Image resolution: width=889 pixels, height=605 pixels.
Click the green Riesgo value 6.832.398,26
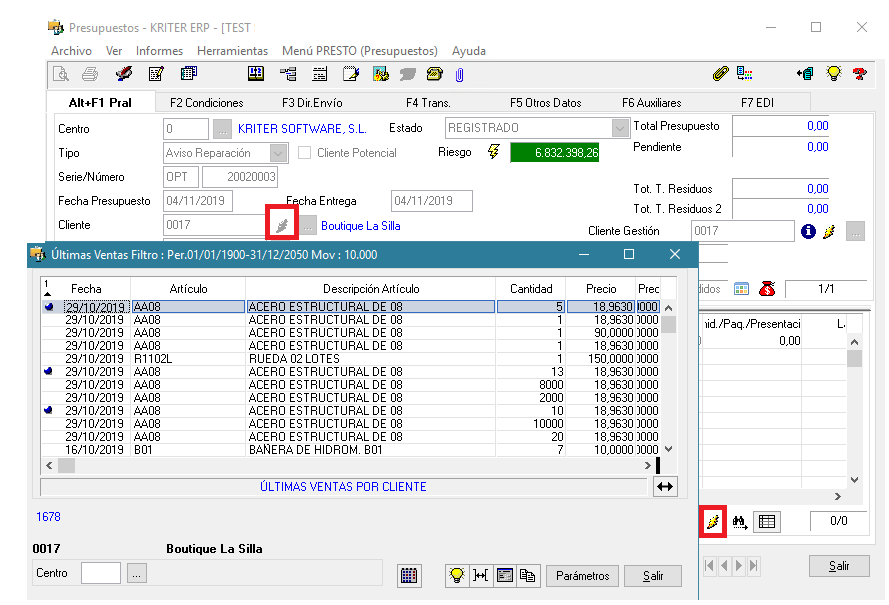(x=554, y=153)
